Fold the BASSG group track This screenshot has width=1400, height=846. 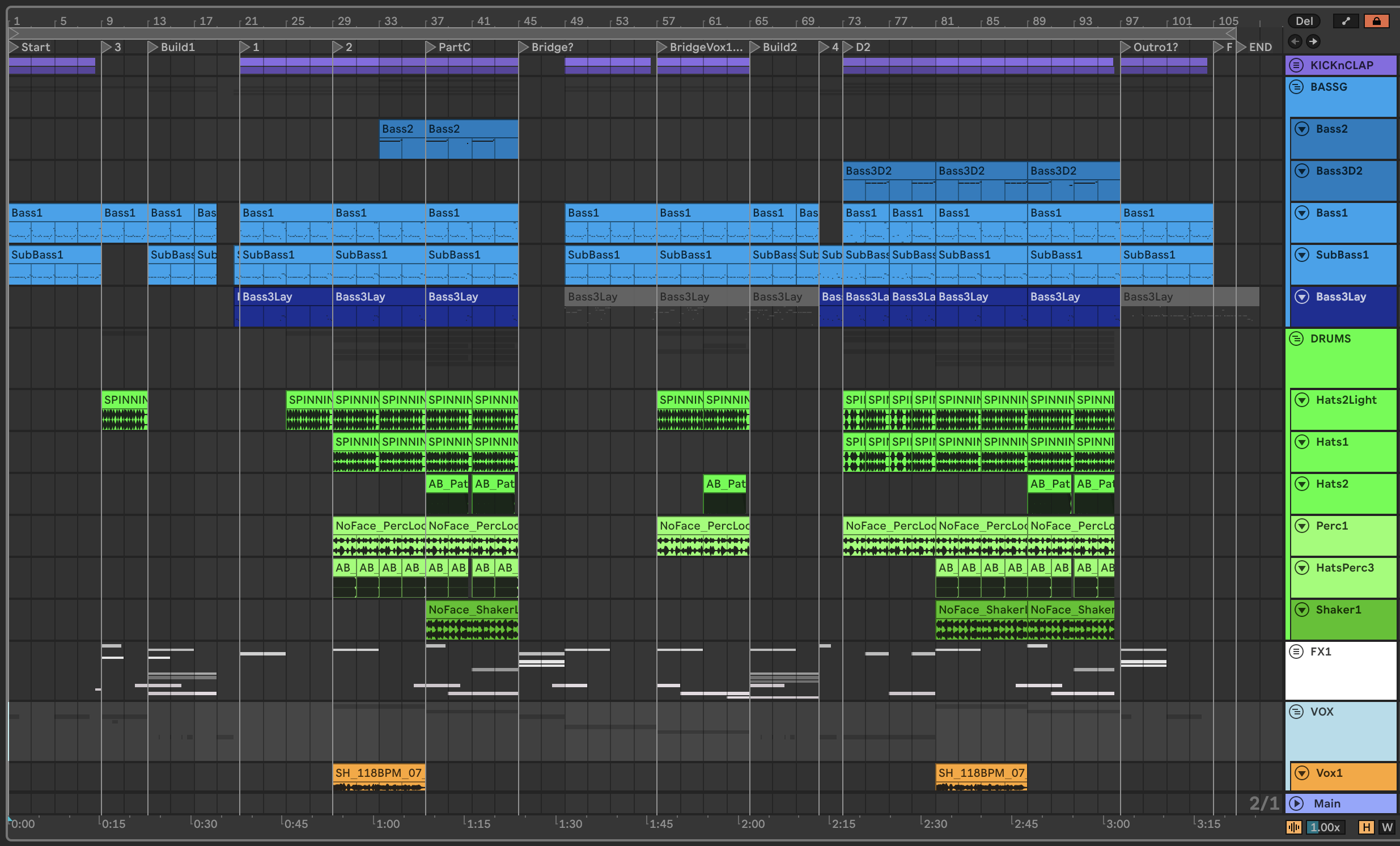(x=1296, y=87)
